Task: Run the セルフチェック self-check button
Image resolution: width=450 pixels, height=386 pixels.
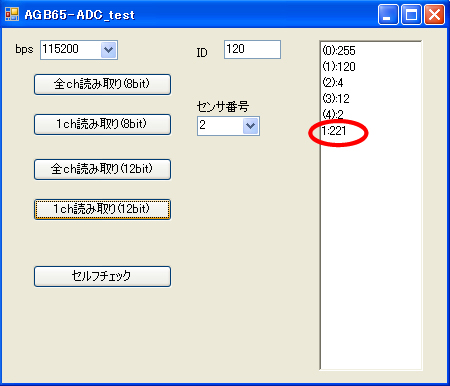Action: point(102,276)
